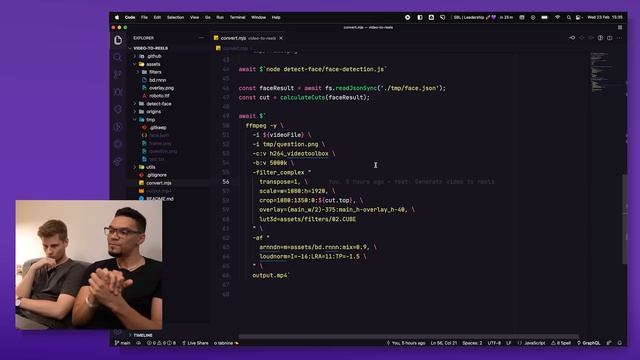Click the Wi-Fi icon in the menu bar
This screenshot has height=360, width=640.
tap(557, 18)
